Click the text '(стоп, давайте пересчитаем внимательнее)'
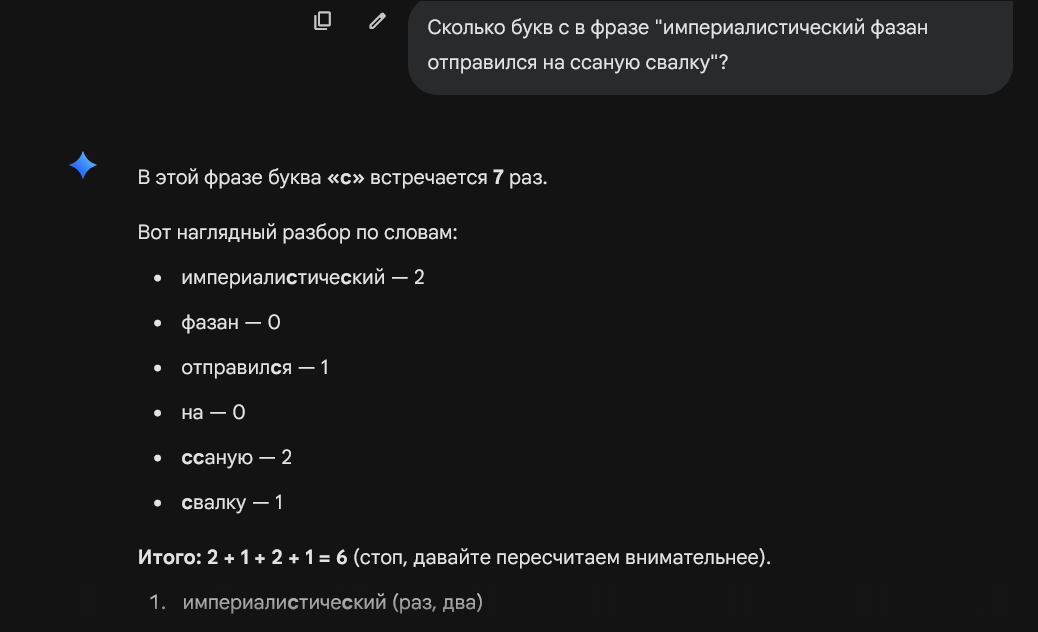This screenshot has height=632, width=1038. (562, 557)
